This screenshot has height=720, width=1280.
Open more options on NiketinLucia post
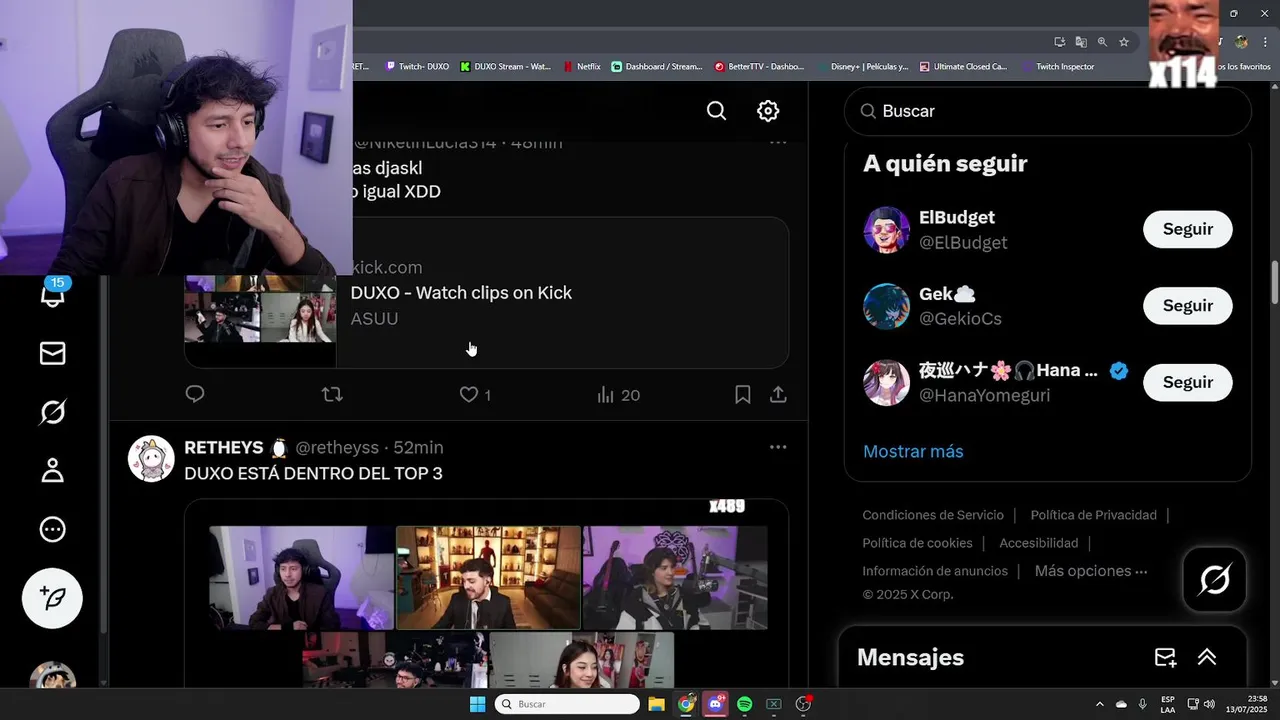pyautogui.click(x=778, y=143)
